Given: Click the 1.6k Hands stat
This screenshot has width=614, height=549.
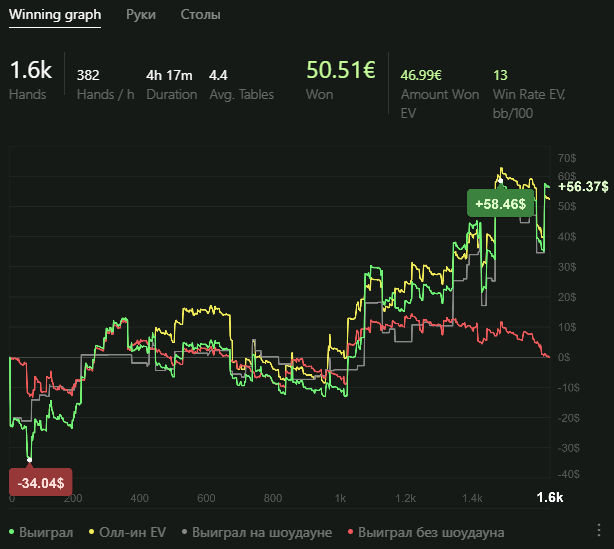Looking at the screenshot, I should coord(31,70).
